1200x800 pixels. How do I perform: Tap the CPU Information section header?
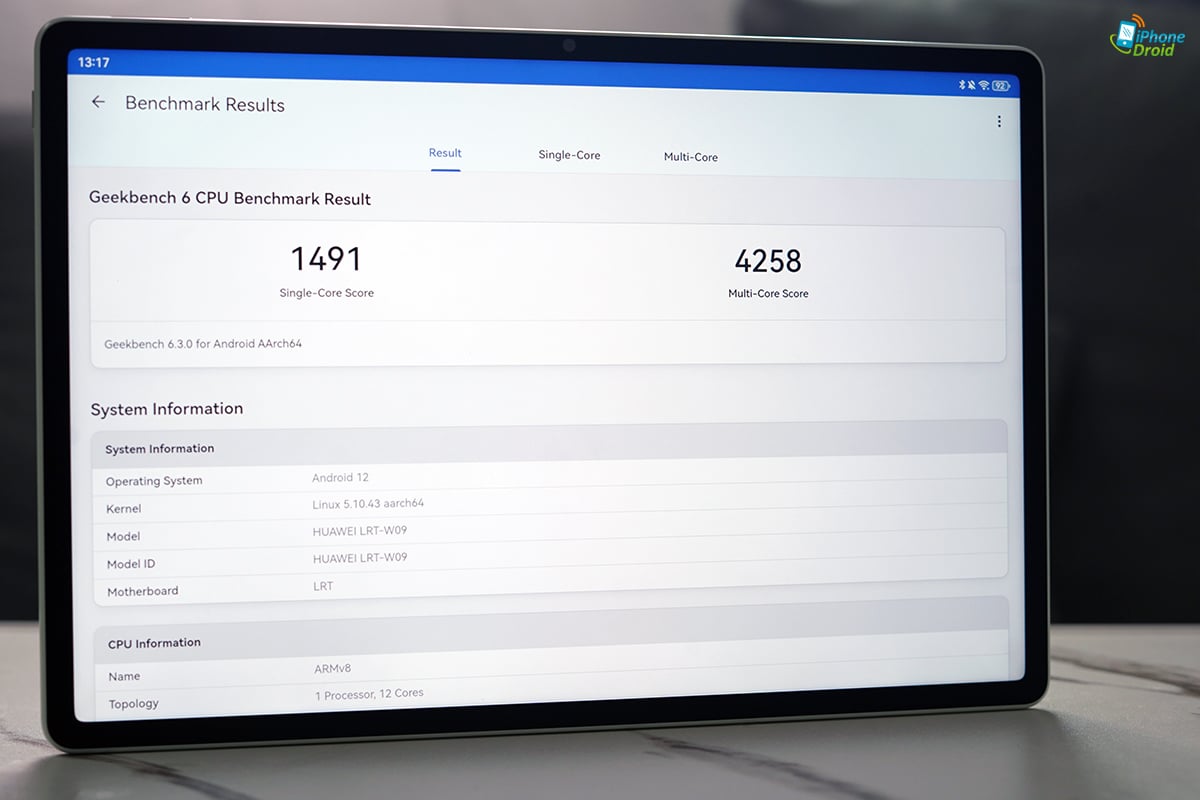click(154, 643)
